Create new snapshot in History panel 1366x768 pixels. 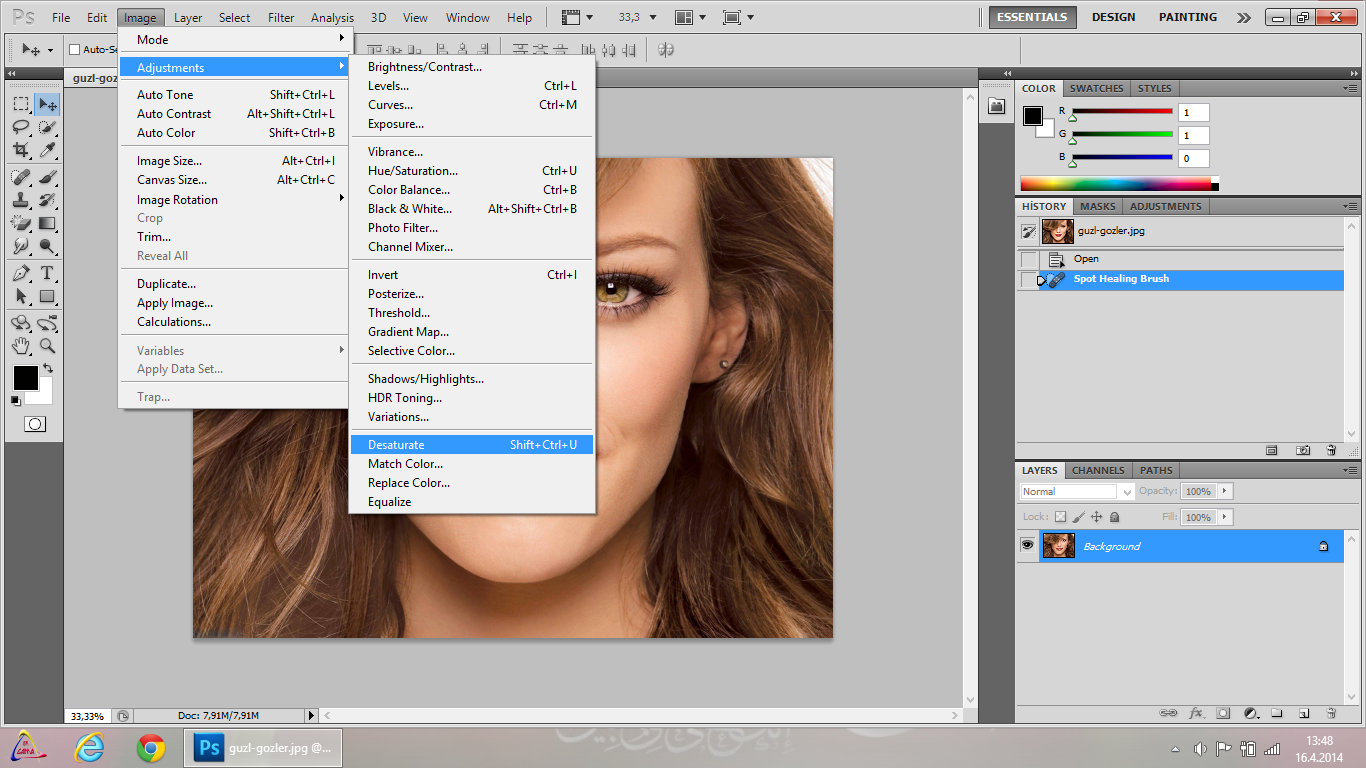point(1303,451)
